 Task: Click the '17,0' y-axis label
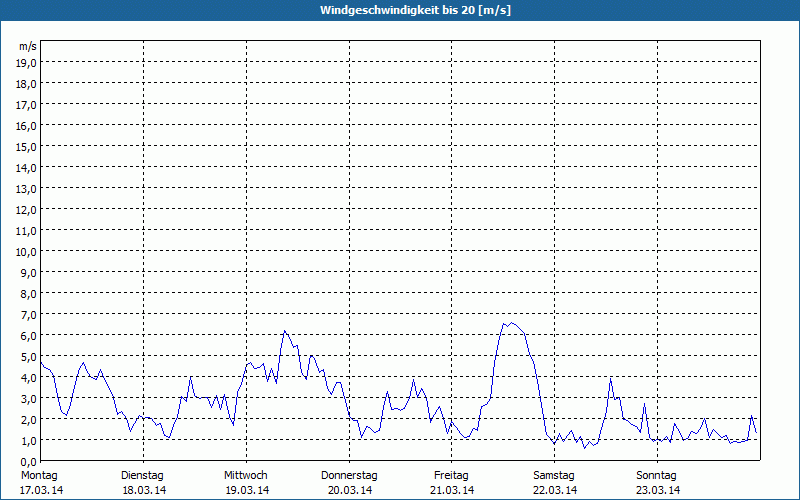click(26, 105)
